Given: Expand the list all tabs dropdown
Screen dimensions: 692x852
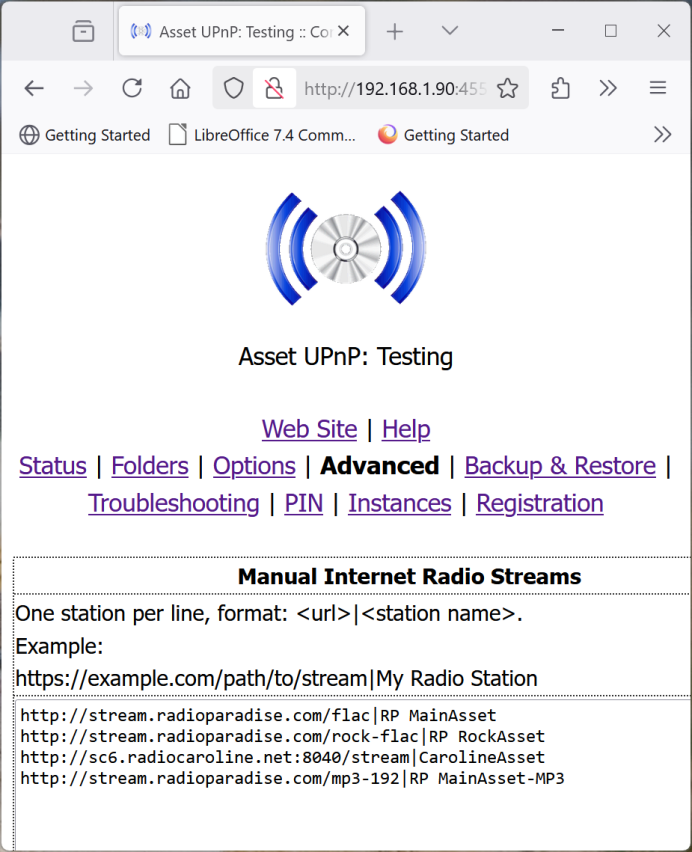Looking at the screenshot, I should [450, 32].
